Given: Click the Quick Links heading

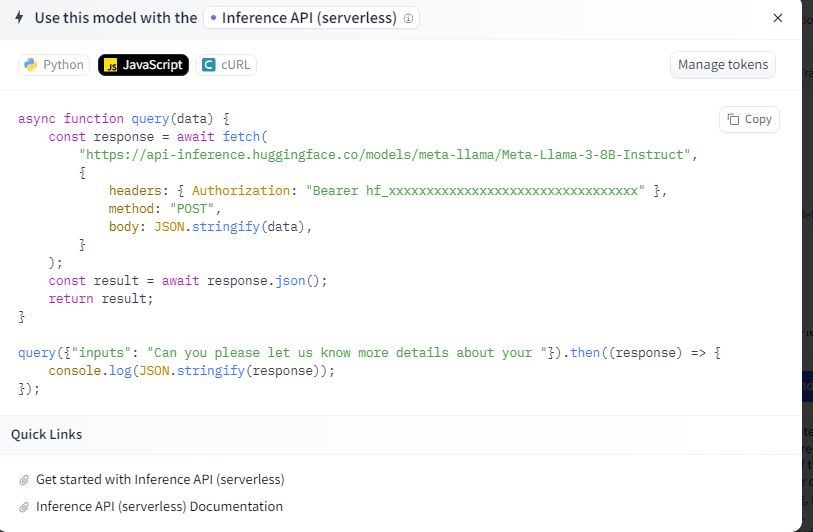Looking at the screenshot, I should [x=47, y=435].
